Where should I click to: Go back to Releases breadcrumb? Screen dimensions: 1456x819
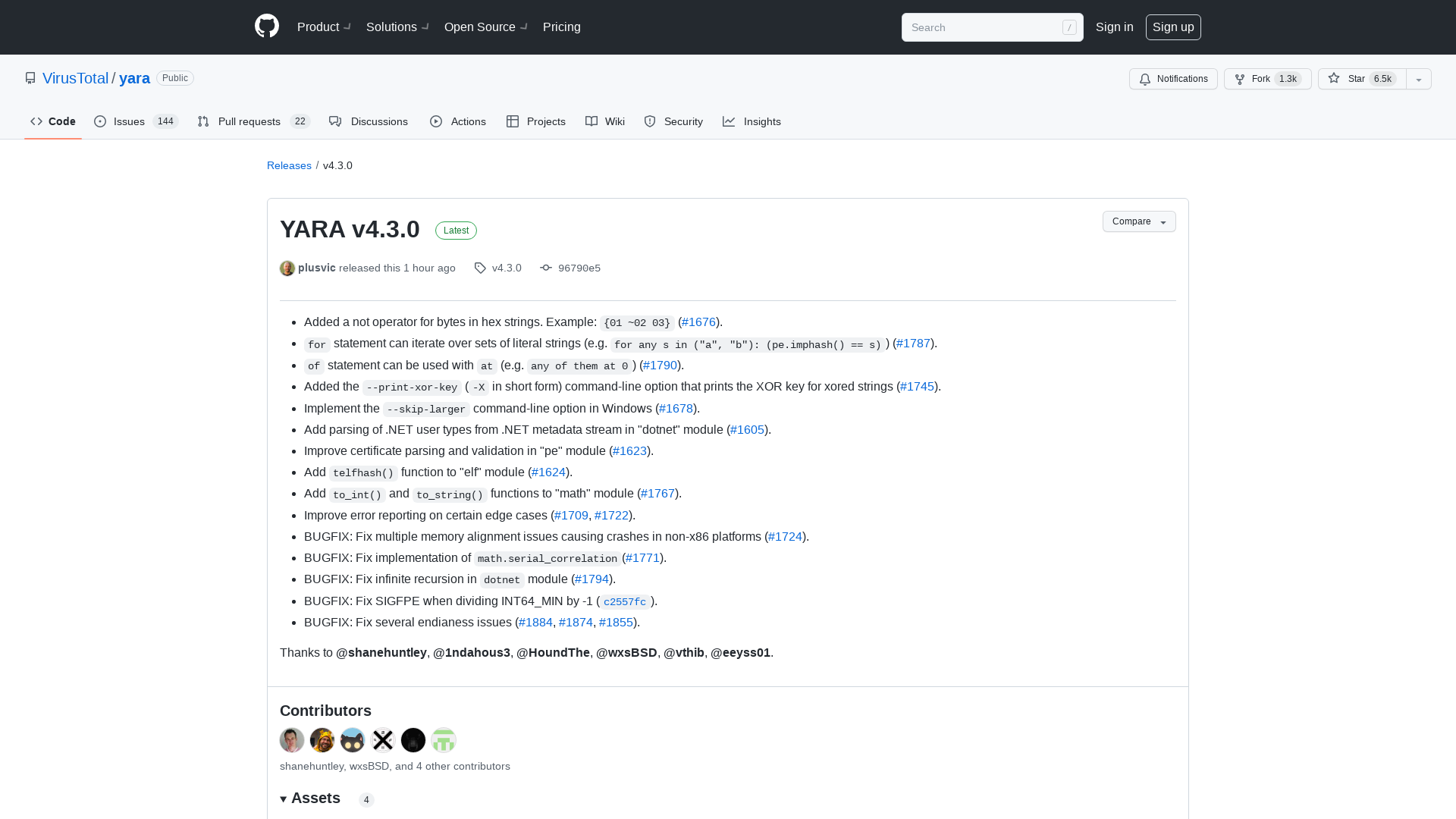[x=289, y=165]
